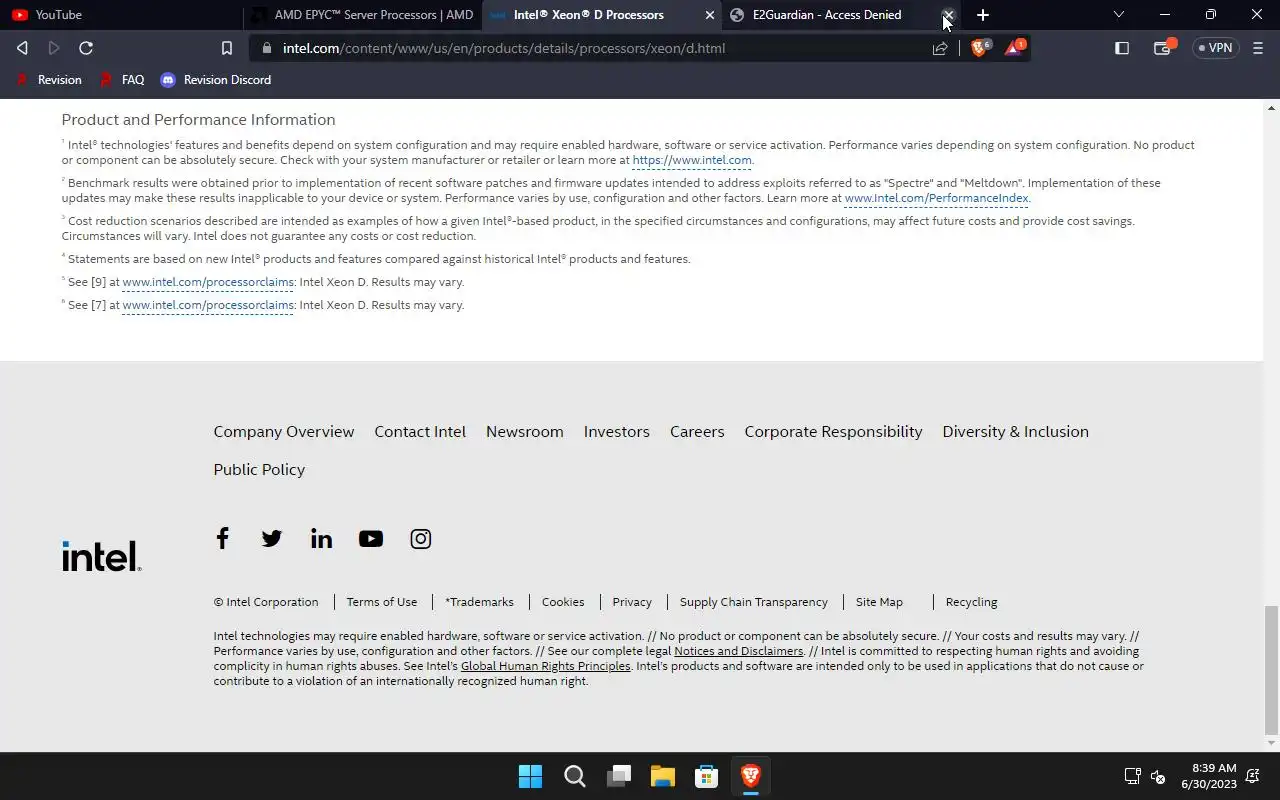Click Brave browser taskbar icon

751,776
